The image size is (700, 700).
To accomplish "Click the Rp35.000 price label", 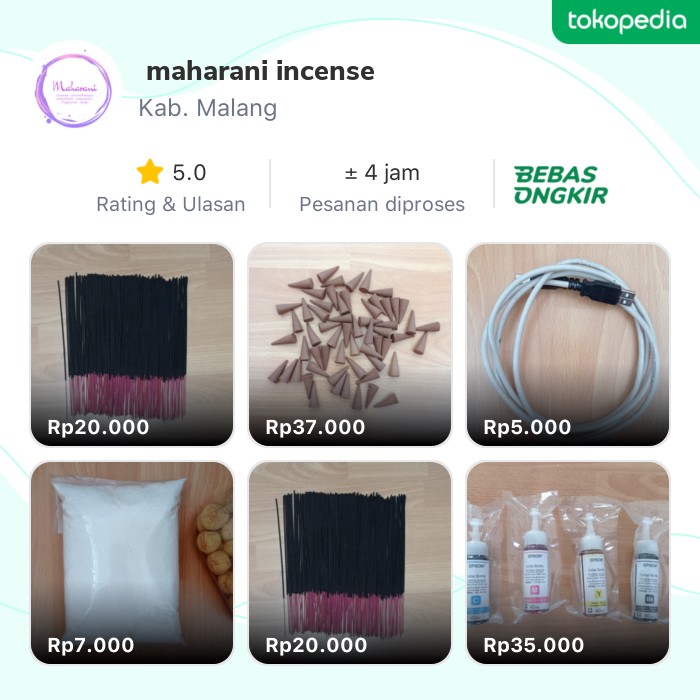I will pyautogui.click(x=534, y=646).
